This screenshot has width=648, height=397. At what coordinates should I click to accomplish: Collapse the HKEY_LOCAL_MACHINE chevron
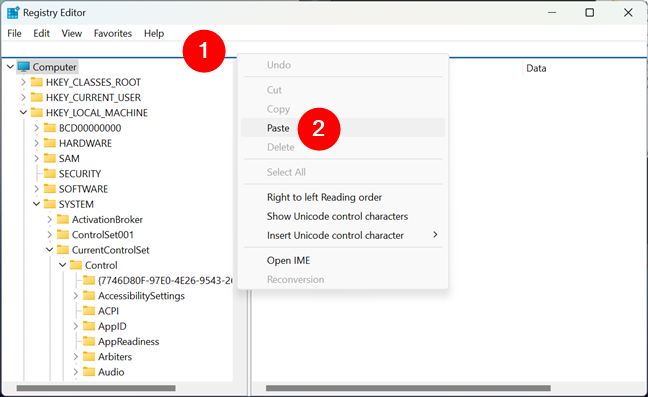click(x=24, y=112)
